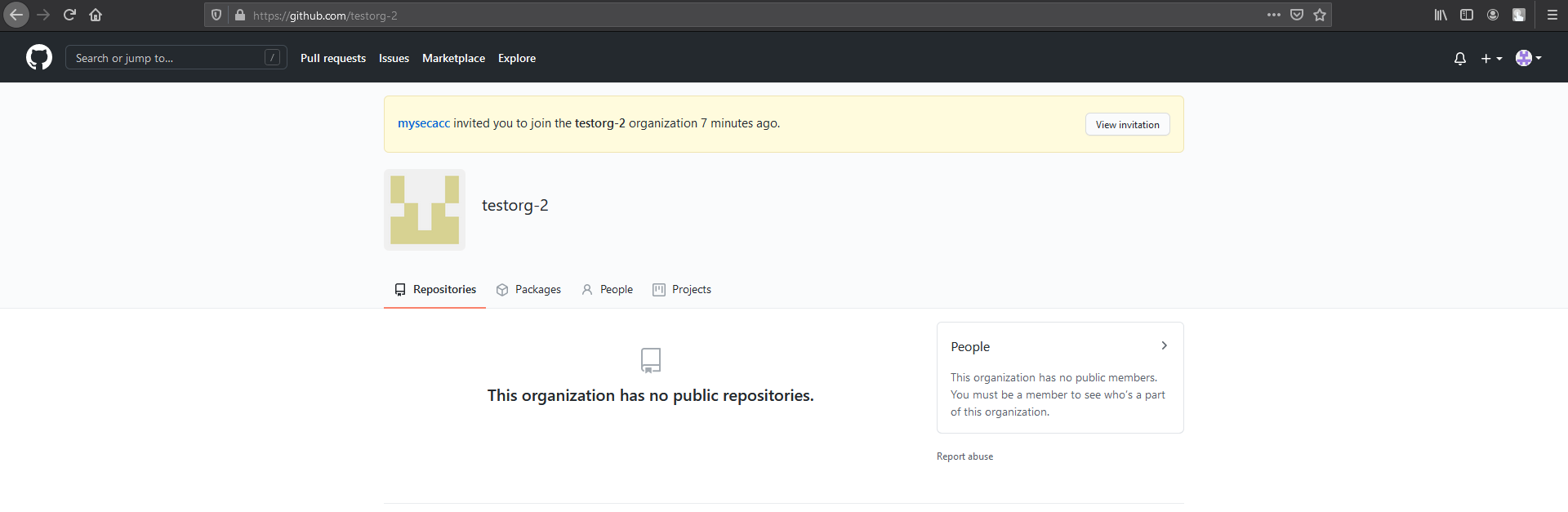Image resolution: width=1568 pixels, height=512 pixels.
Task: Click the View invitation button
Action: click(1127, 124)
